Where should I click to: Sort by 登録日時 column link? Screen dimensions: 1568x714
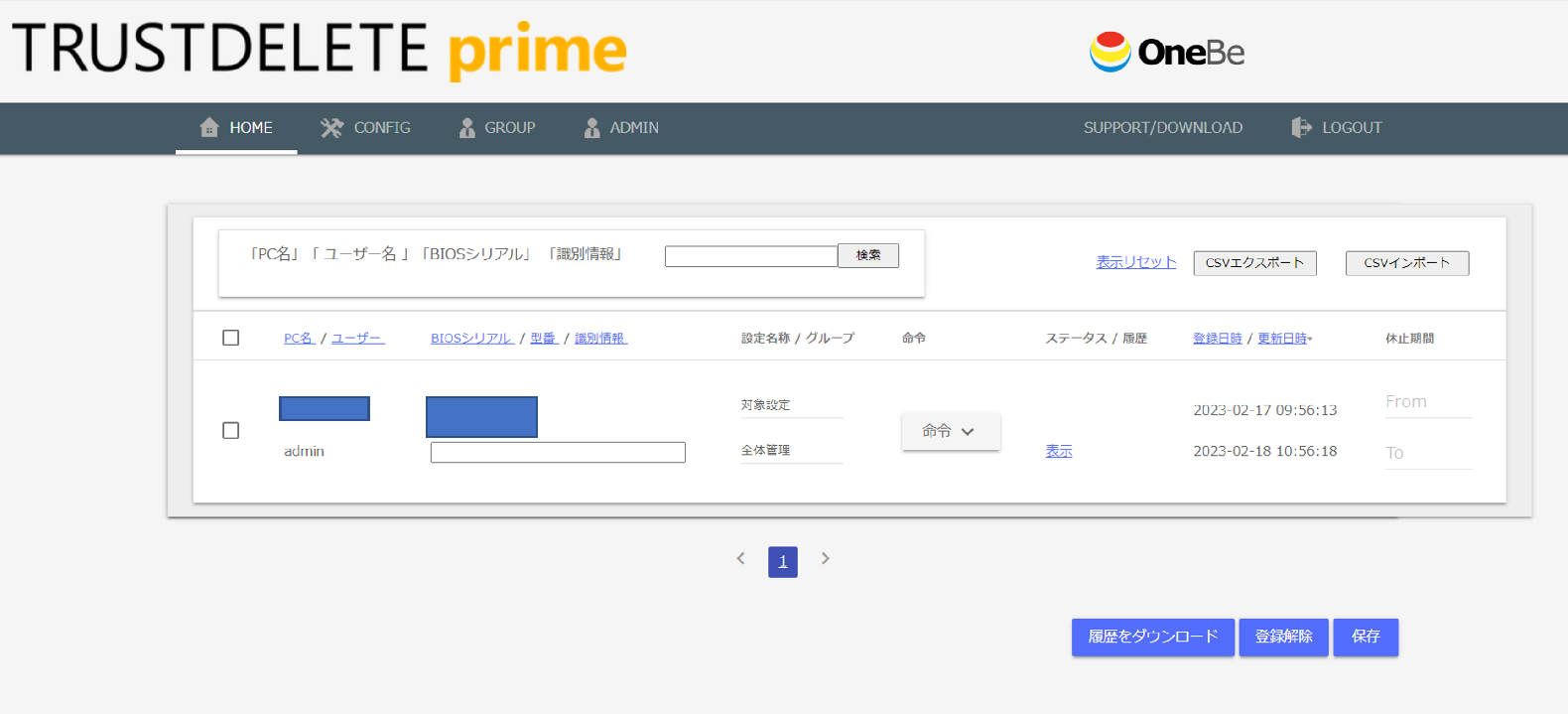coord(1218,338)
